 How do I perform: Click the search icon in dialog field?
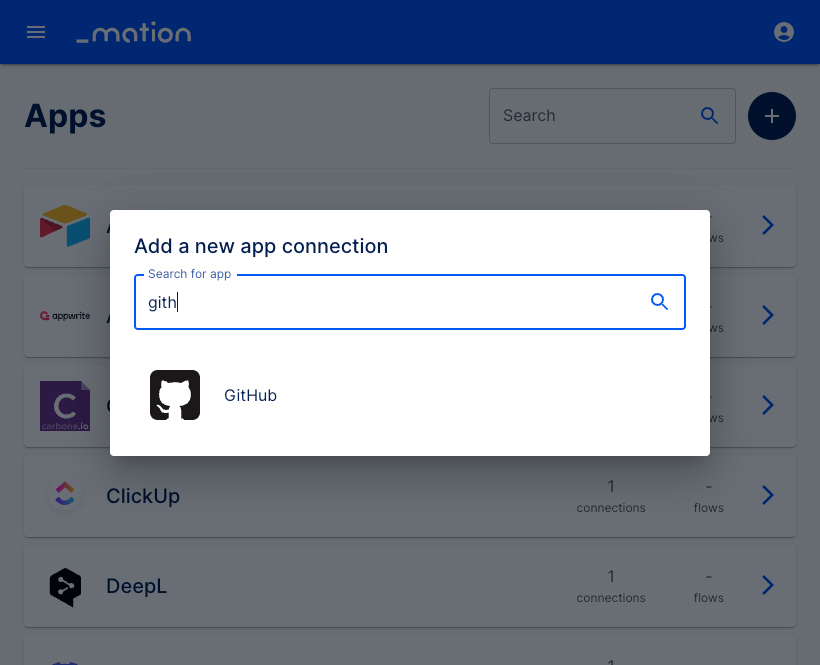[x=659, y=302]
